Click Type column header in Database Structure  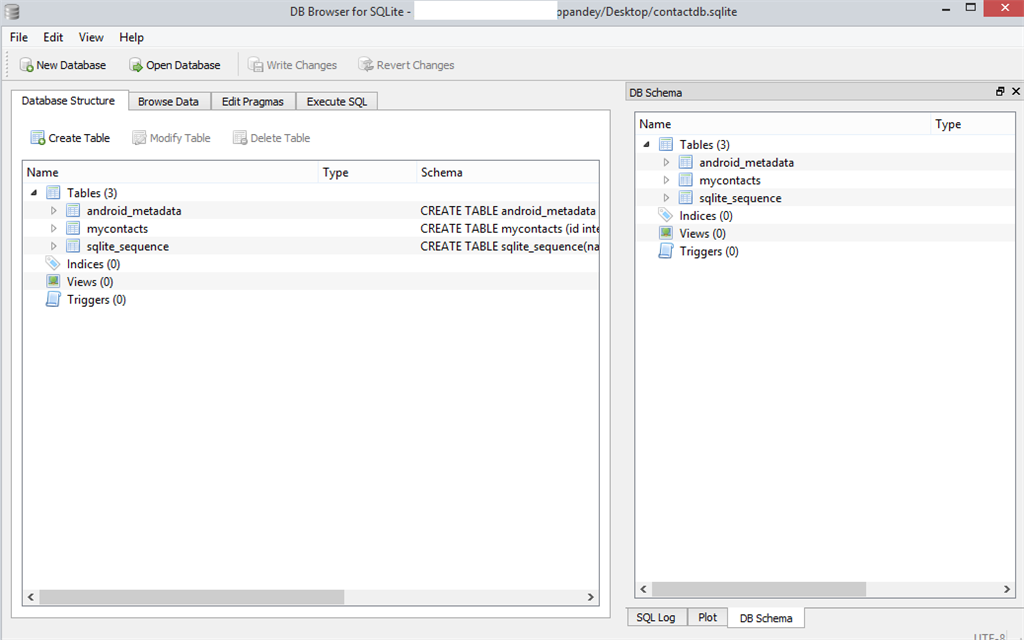(367, 172)
